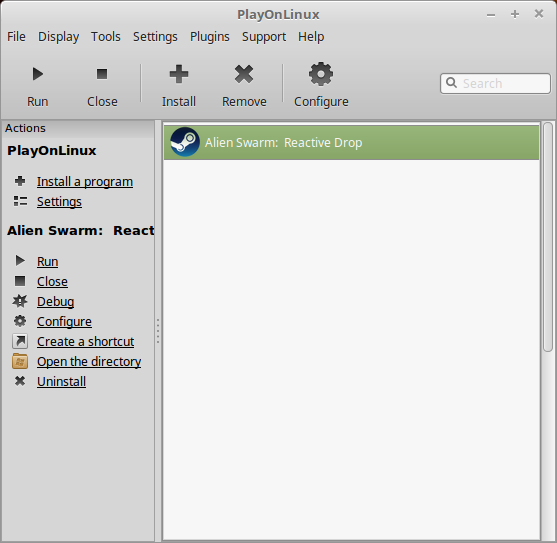
Task: Open the Support menu
Action: click(264, 37)
